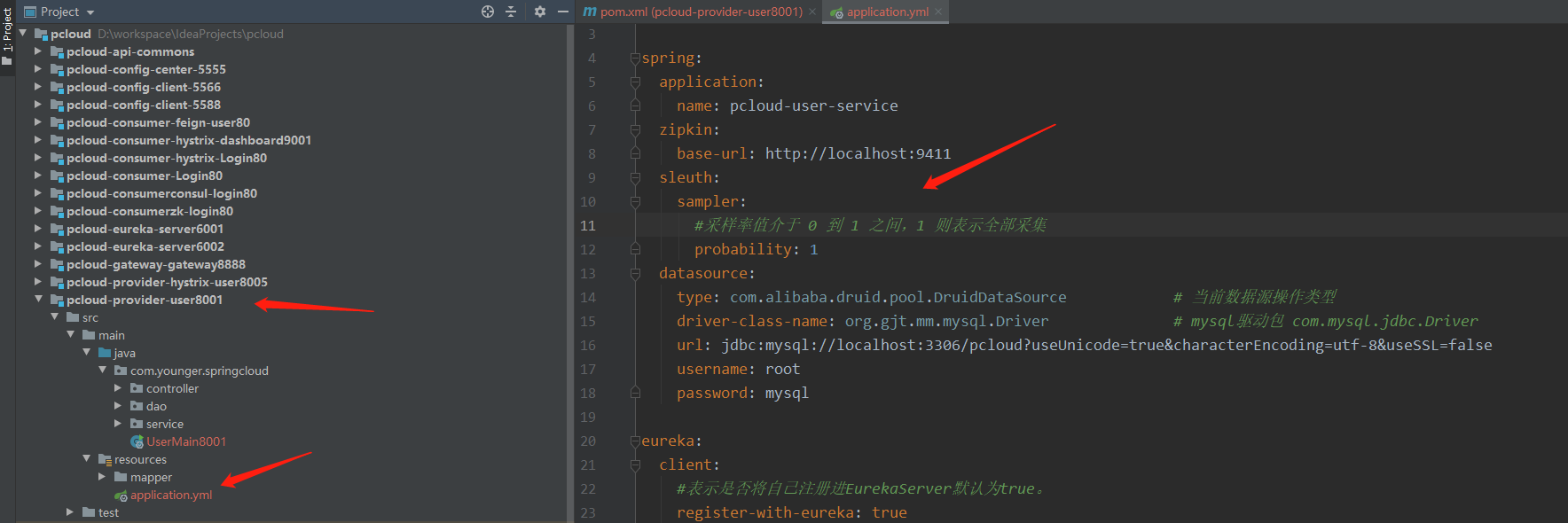Expand pcloud-gateway-gateway8888 module
Screen dimensions: 1568x523
point(38,264)
